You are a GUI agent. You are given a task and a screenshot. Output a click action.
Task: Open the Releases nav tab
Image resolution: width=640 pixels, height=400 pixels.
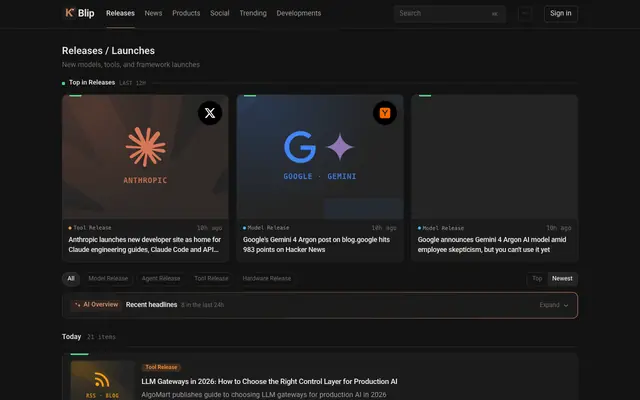tap(120, 13)
